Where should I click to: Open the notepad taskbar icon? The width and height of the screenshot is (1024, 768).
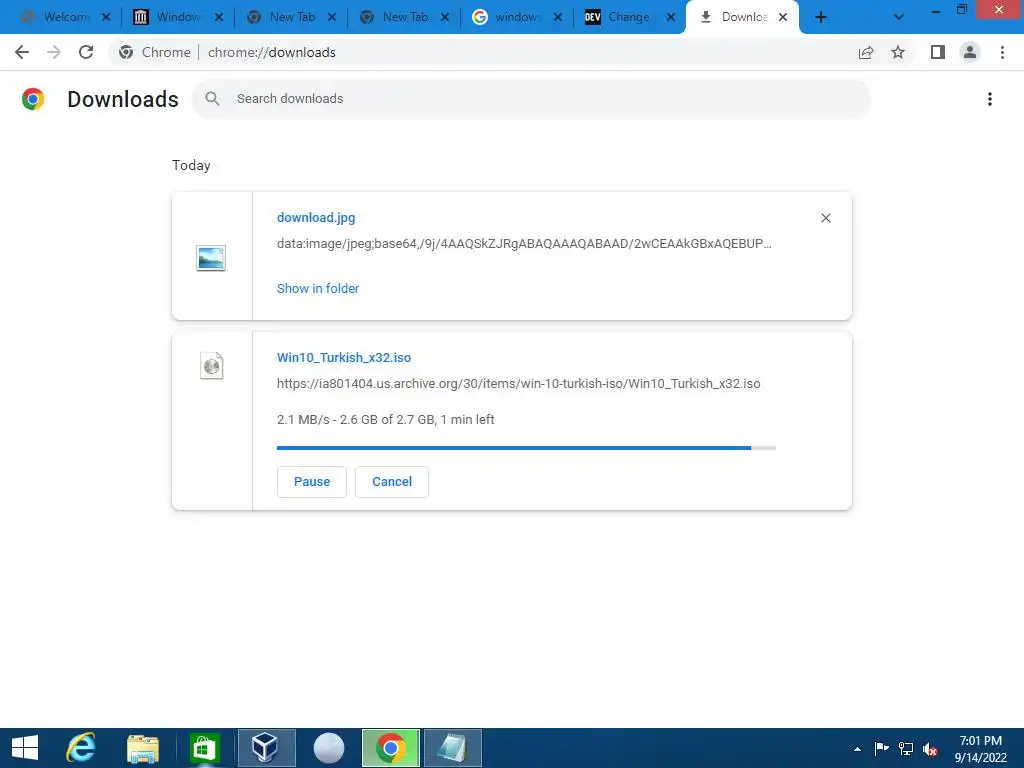coord(453,748)
